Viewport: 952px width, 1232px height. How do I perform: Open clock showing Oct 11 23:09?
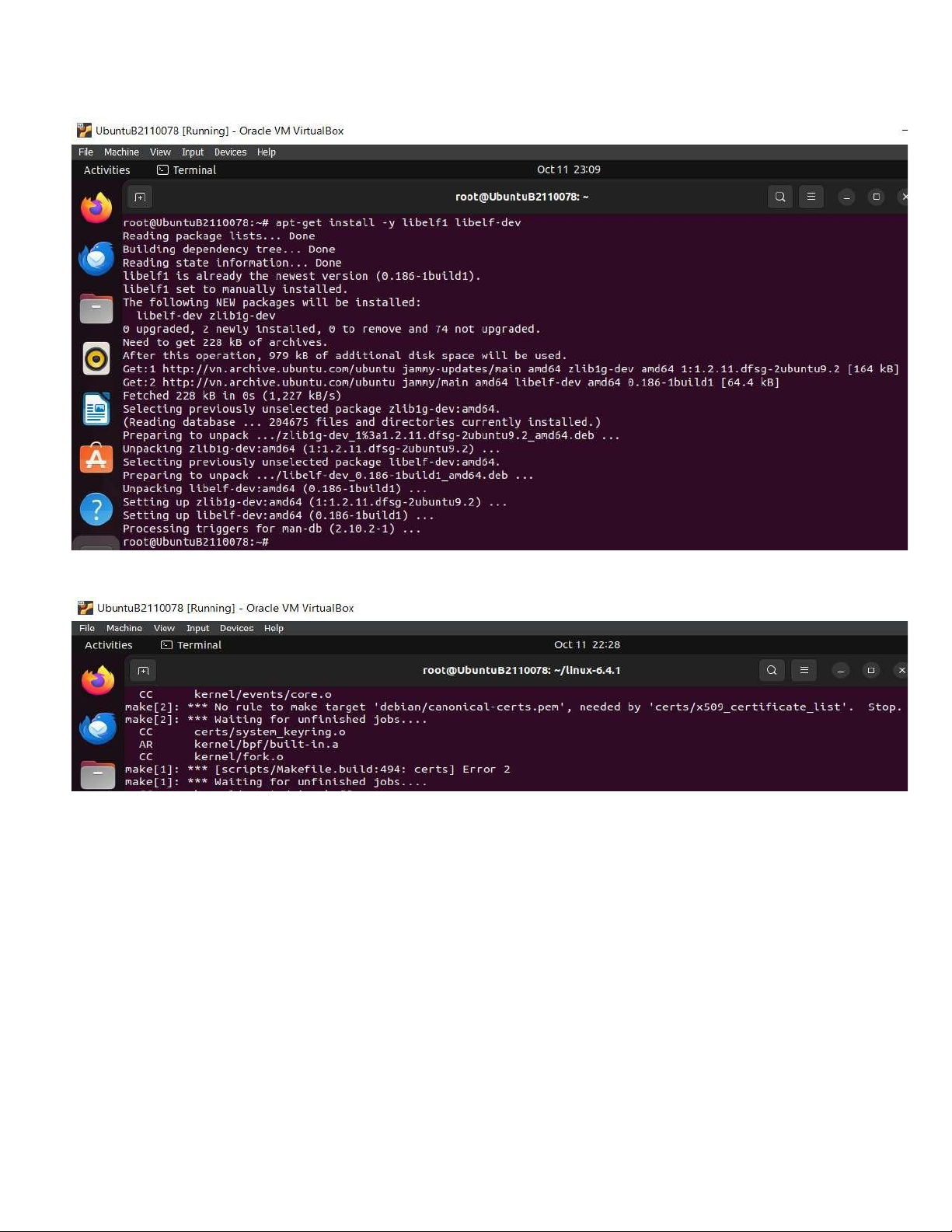click(569, 169)
